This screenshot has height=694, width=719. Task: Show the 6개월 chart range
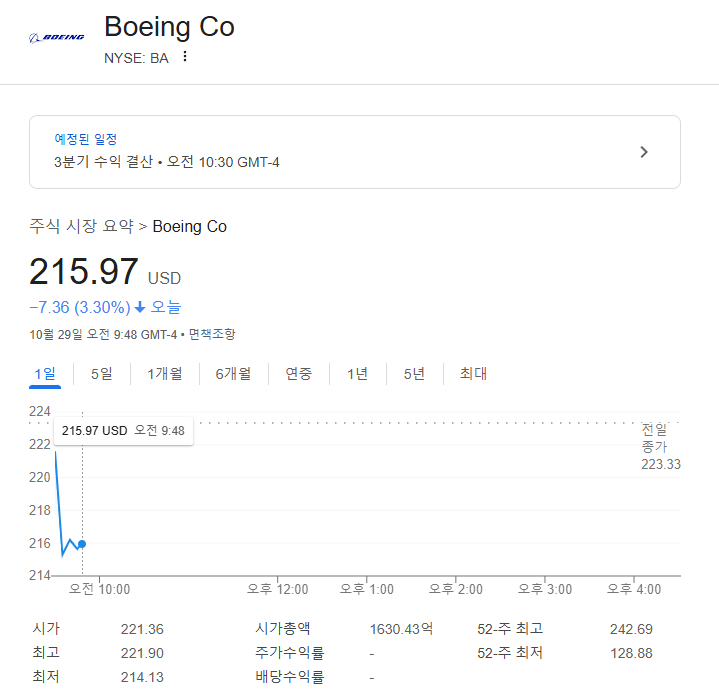pyautogui.click(x=233, y=374)
